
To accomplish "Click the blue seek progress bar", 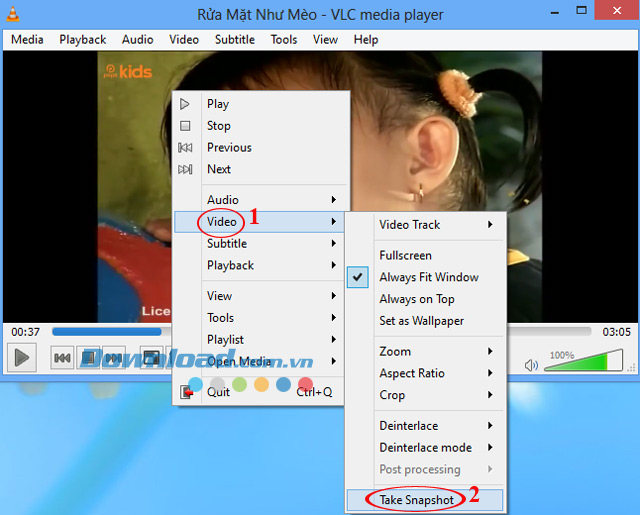I will click(x=107, y=332).
